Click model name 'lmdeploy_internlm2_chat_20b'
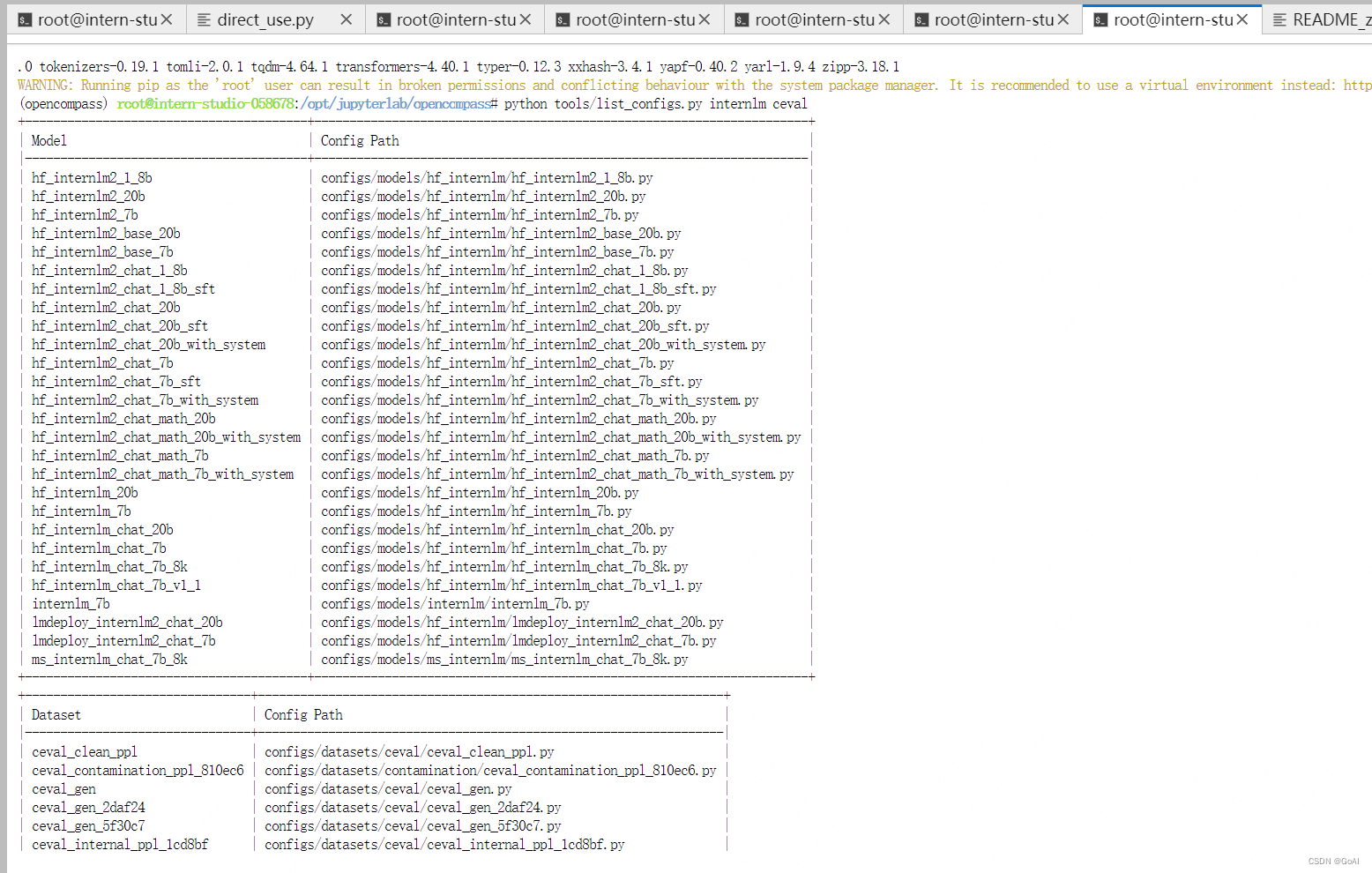The width and height of the screenshot is (1372, 873). 127,623
